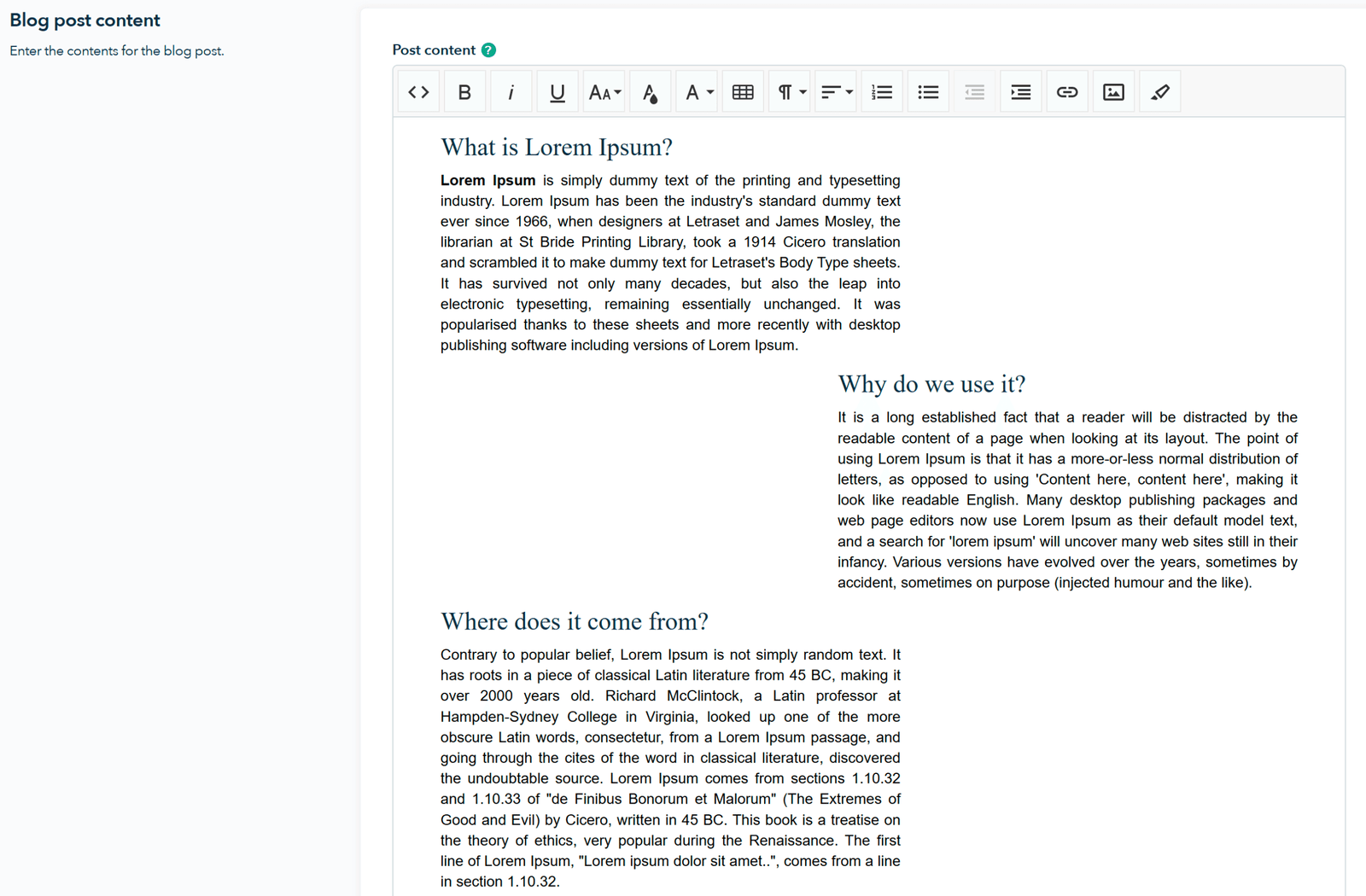
Task: Click inside the 'Why do we use it?' heading
Action: click(931, 385)
